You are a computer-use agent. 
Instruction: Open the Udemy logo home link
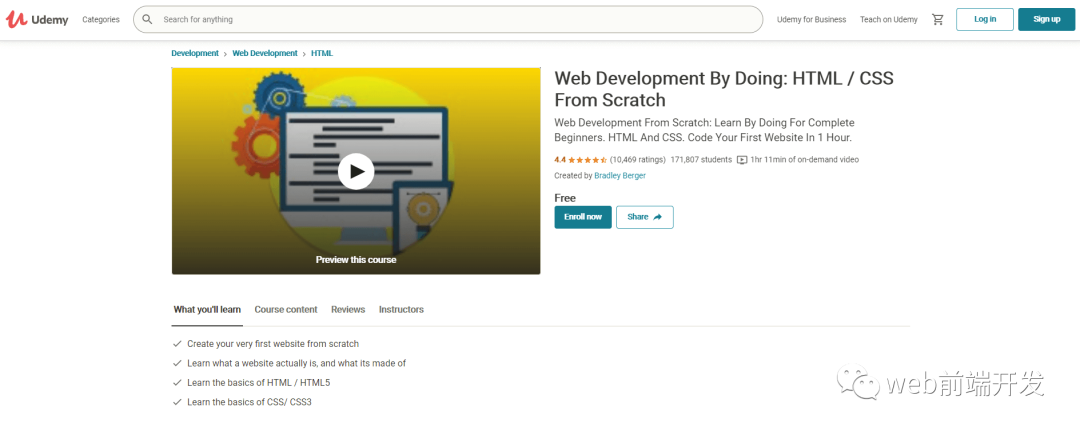click(x=37, y=19)
